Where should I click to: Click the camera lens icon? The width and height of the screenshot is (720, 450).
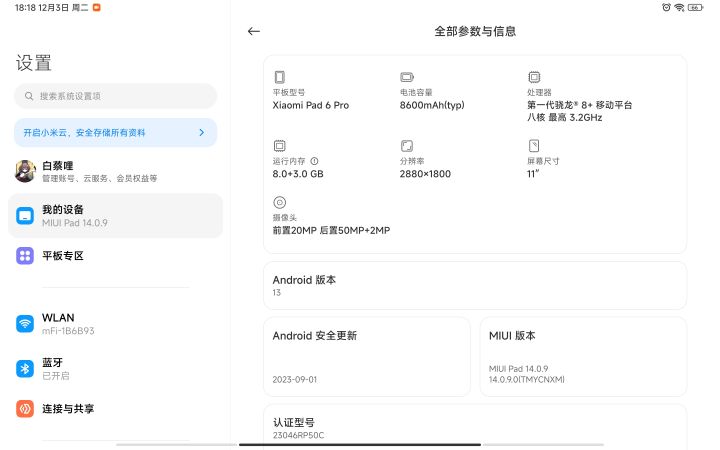pos(279,202)
